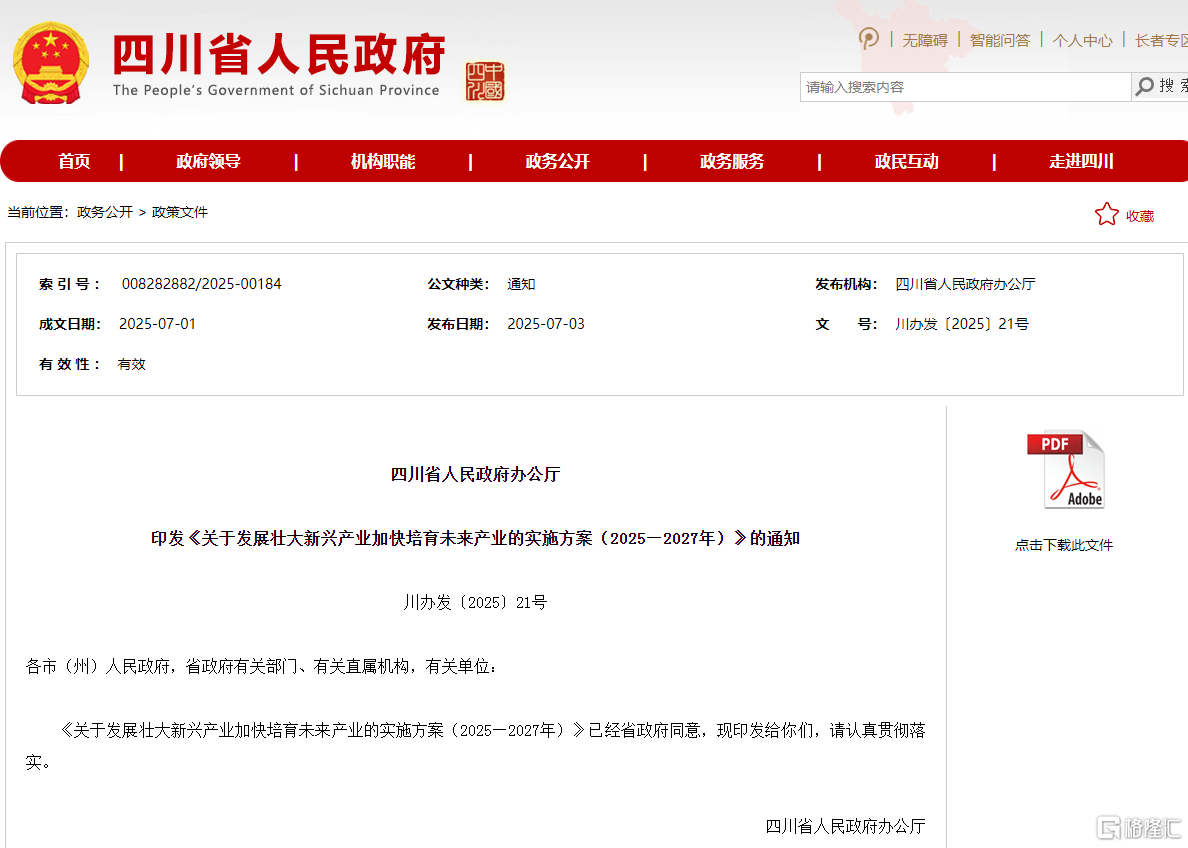This screenshot has height=848, width=1188.
Task: Click 政务公开 in the breadcrumb
Action: (105, 212)
